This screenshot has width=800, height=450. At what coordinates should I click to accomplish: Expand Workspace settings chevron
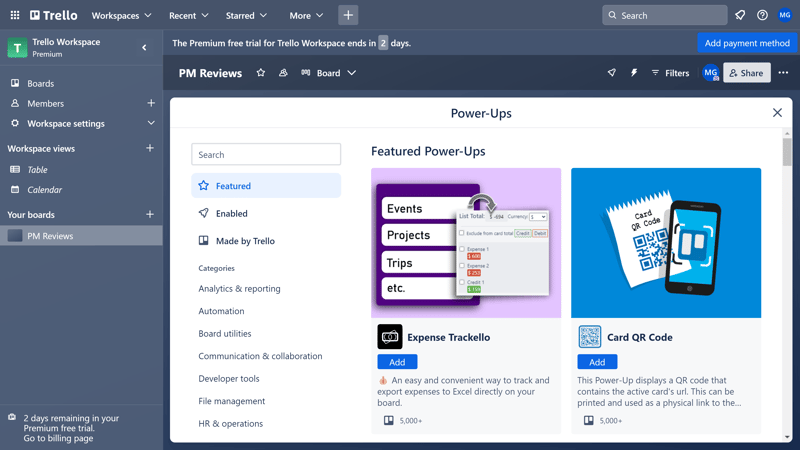[x=151, y=123]
